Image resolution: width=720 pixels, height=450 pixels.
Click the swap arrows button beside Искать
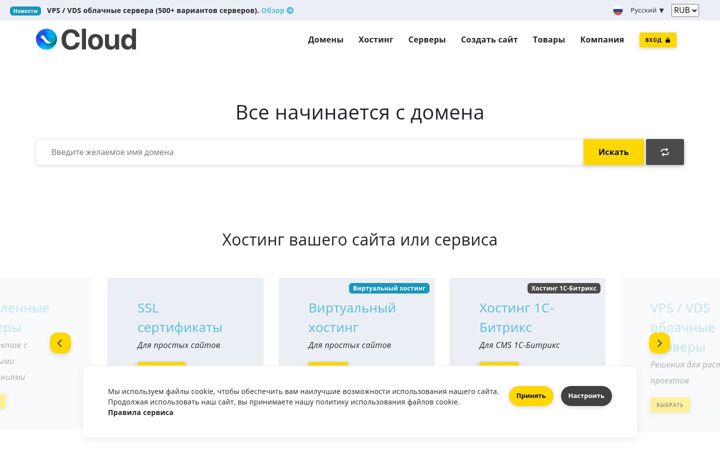click(664, 152)
